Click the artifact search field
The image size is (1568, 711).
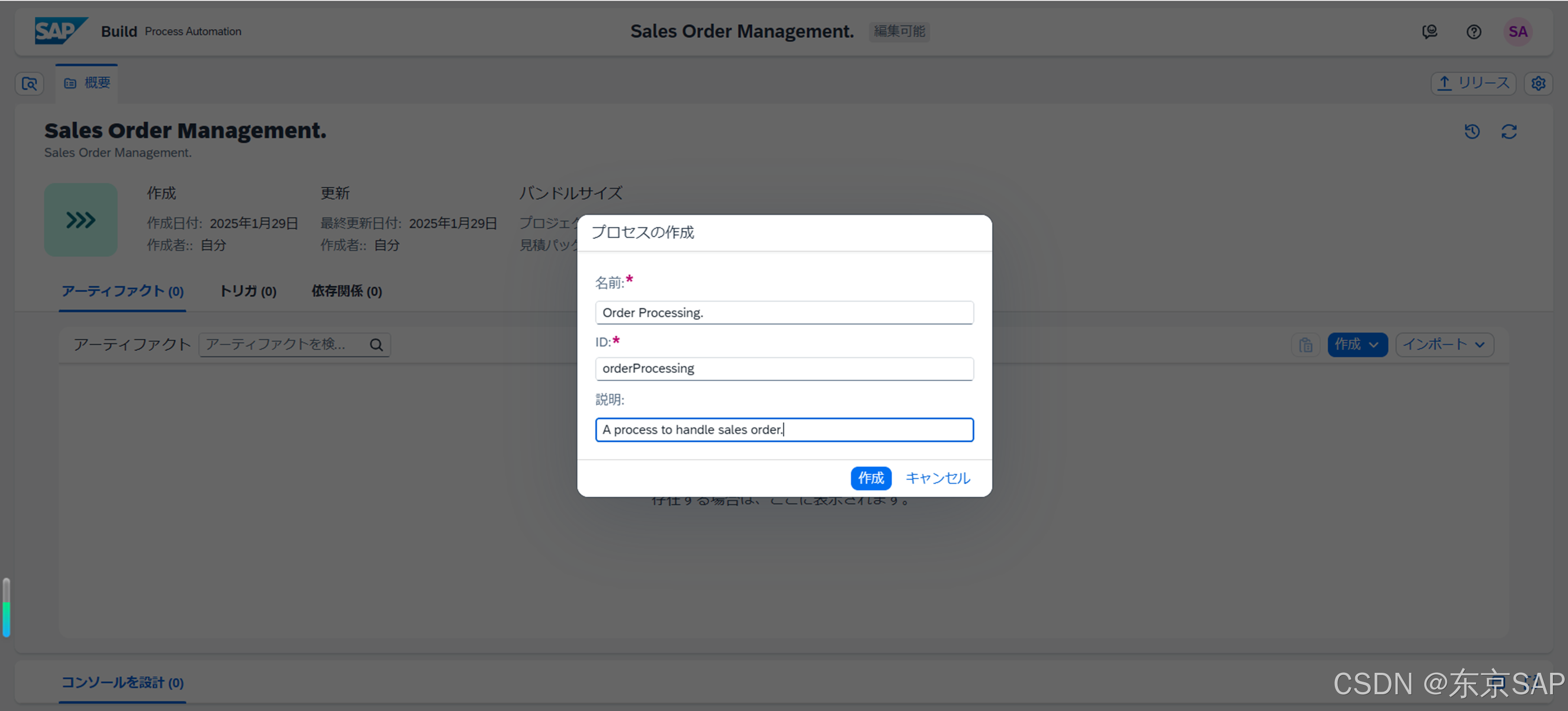coord(295,345)
